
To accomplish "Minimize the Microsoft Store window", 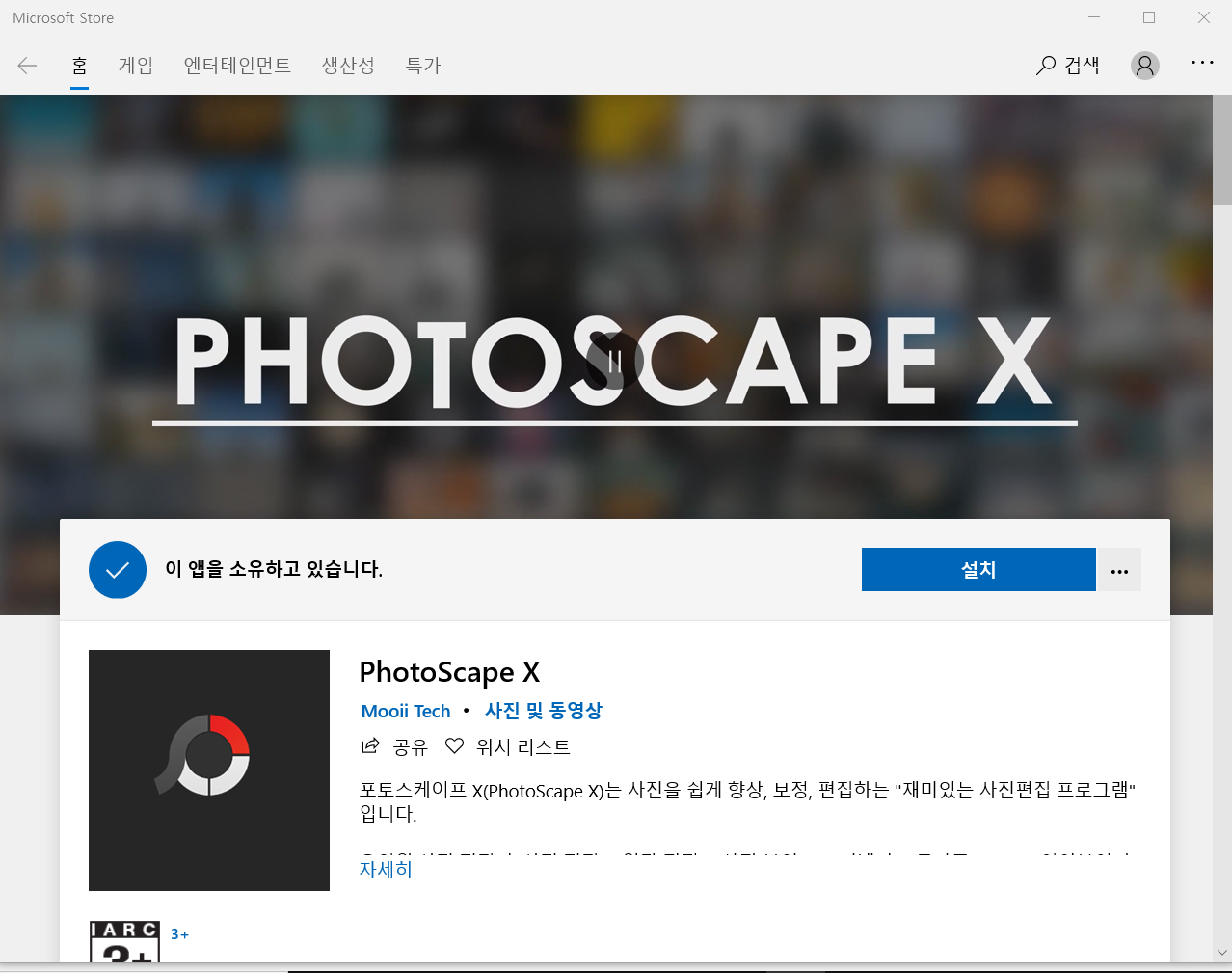I will click(x=1094, y=17).
